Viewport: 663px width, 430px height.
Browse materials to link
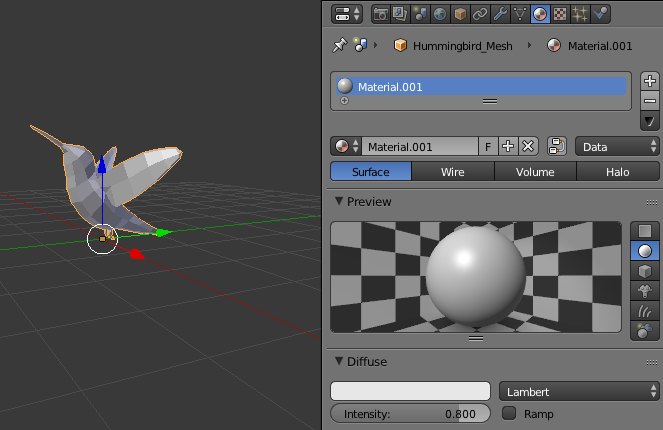(x=346, y=146)
